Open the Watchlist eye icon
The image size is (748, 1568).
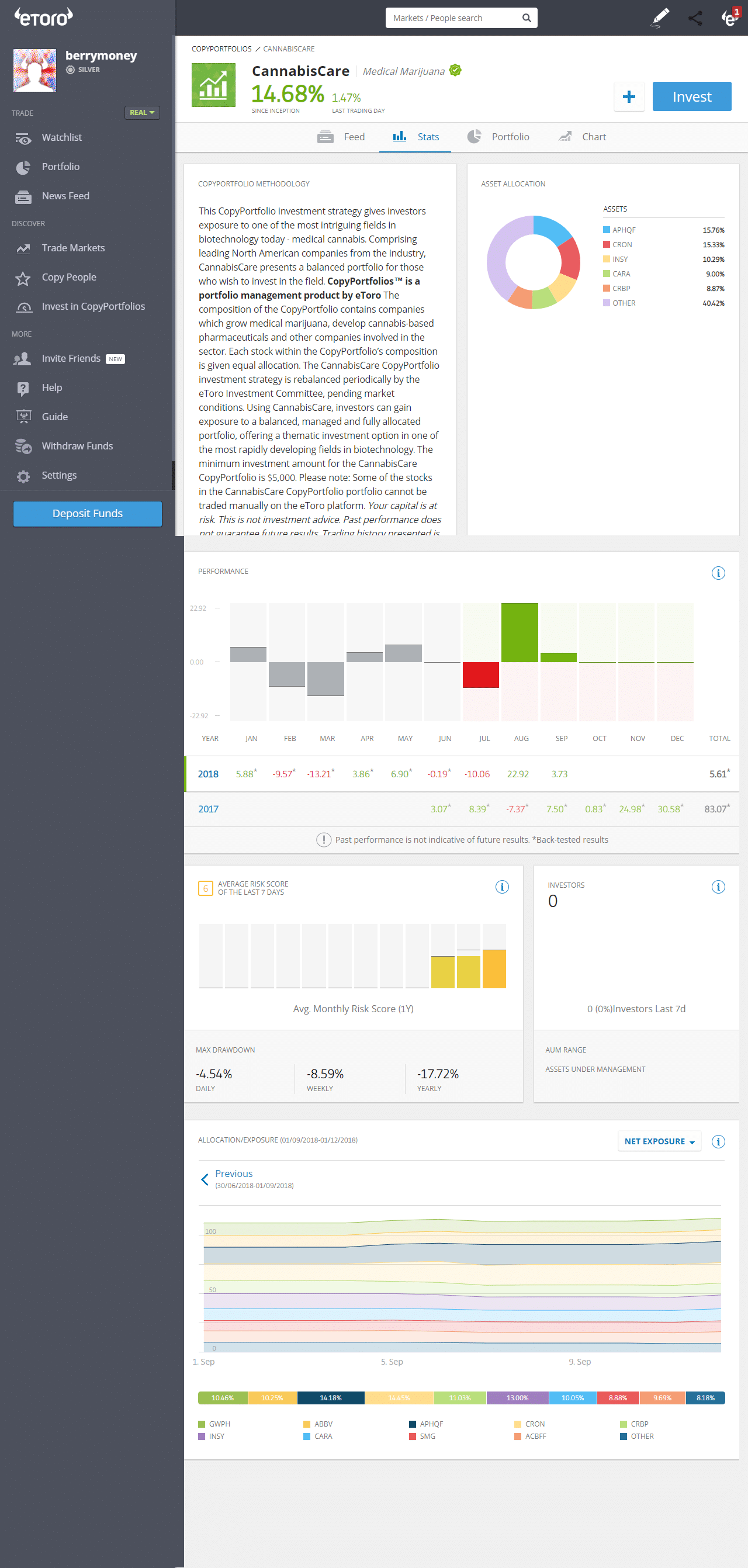(x=23, y=138)
